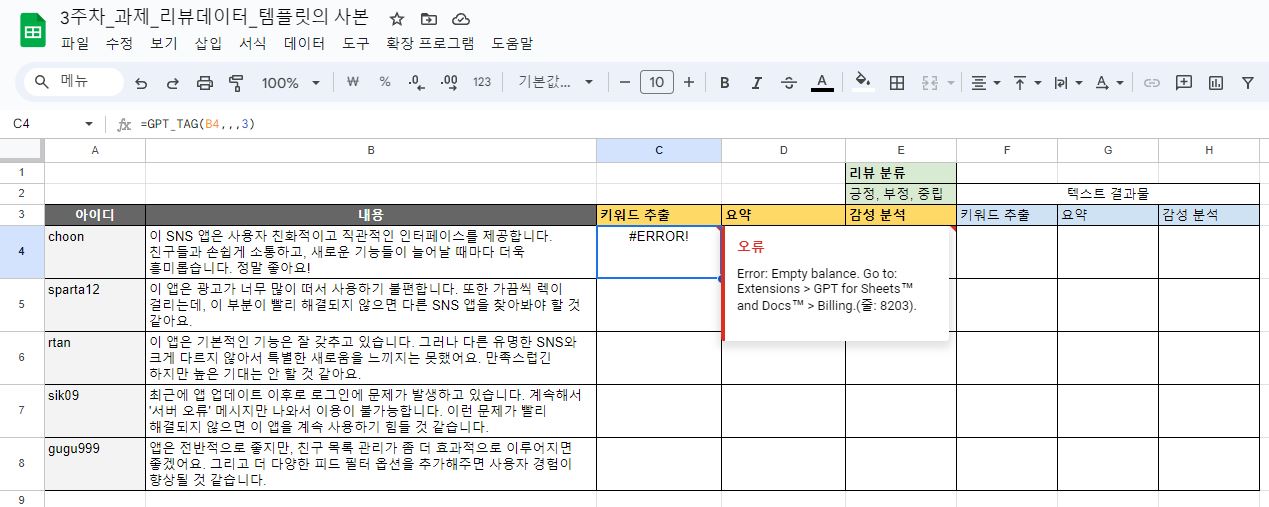1269x507 pixels.
Task: Open the 도움말 menu
Action: [x=512, y=44]
